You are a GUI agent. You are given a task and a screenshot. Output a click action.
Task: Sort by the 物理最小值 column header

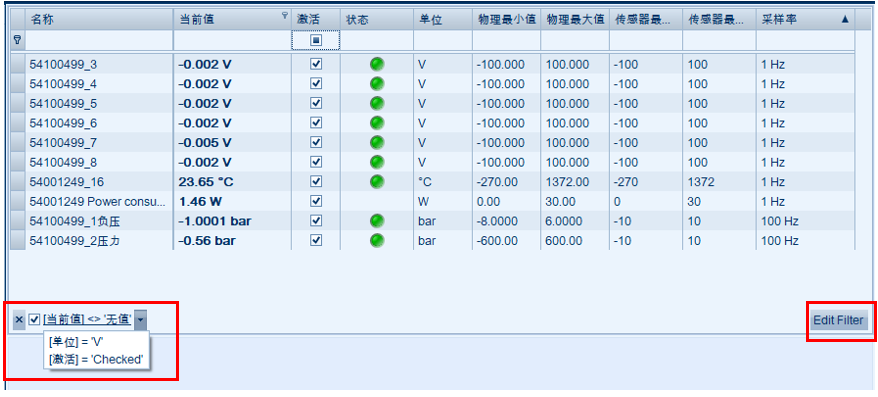tap(506, 20)
